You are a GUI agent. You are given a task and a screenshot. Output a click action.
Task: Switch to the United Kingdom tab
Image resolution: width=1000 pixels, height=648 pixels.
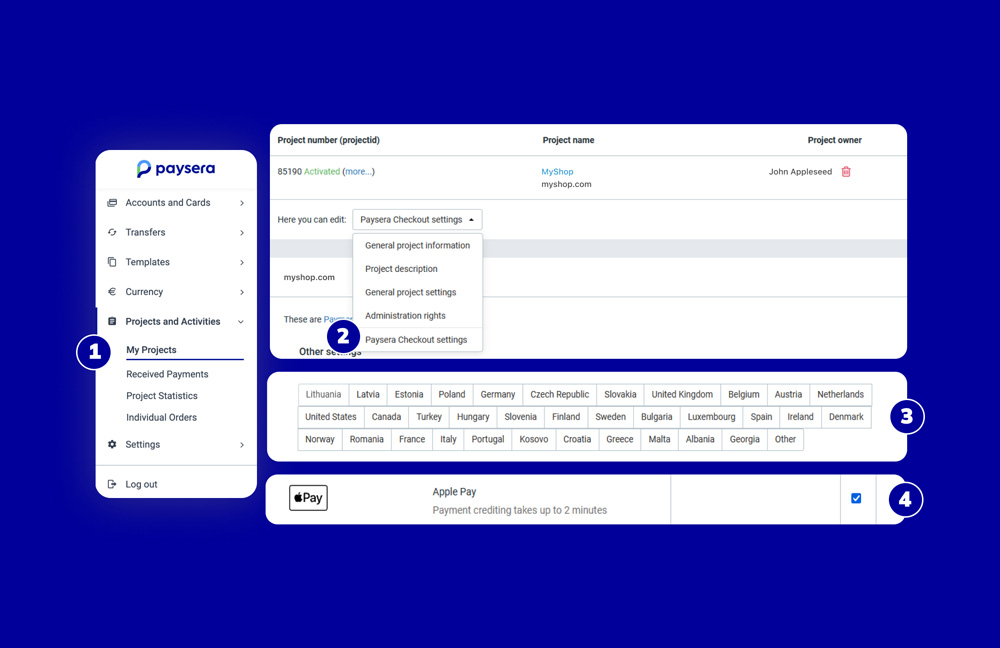(x=682, y=395)
